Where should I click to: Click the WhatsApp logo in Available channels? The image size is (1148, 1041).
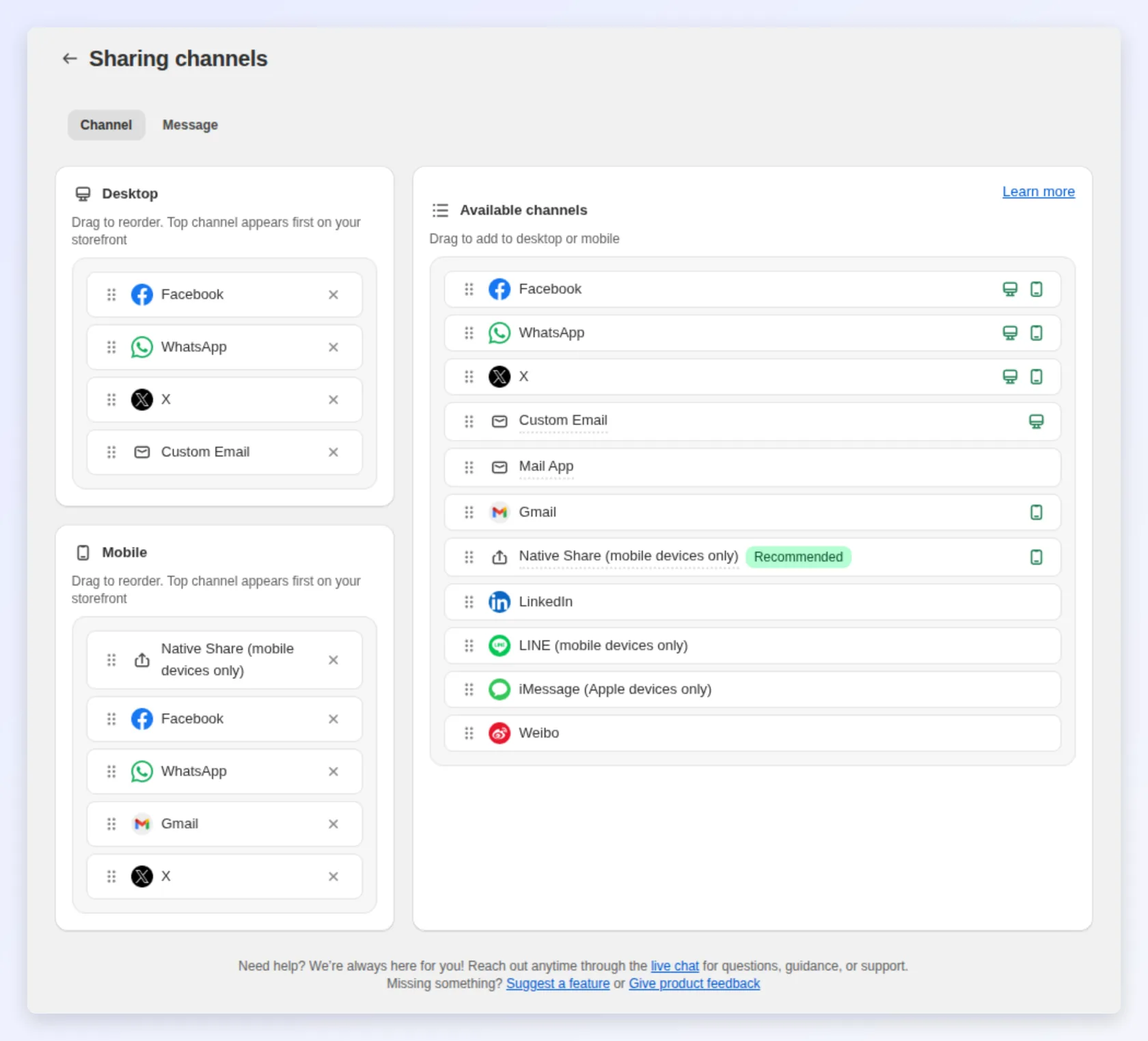(500, 333)
